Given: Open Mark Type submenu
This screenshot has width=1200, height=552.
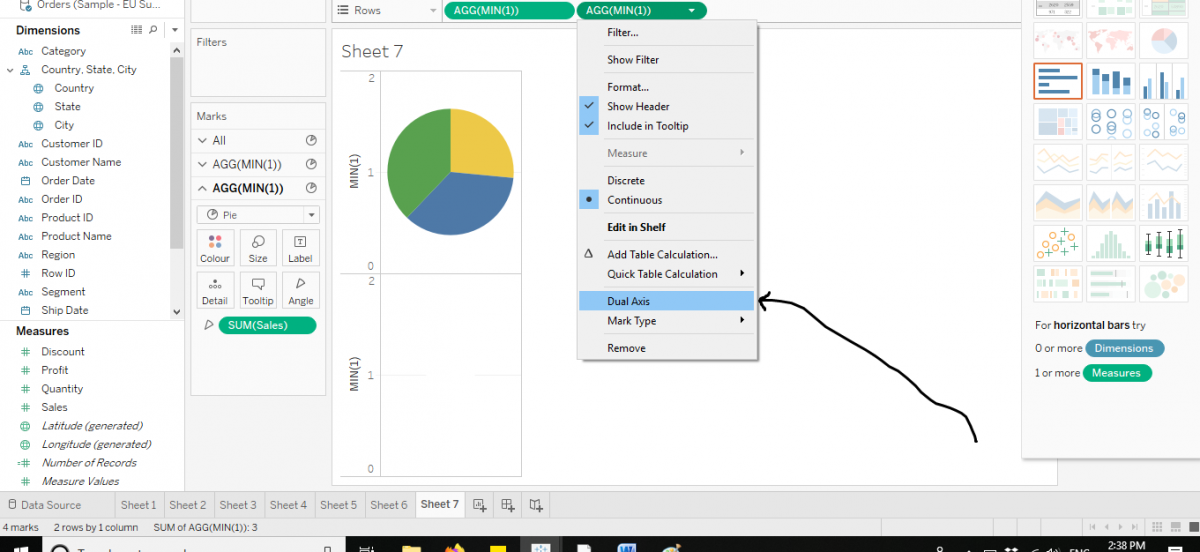Looking at the screenshot, I should (667, 321).
